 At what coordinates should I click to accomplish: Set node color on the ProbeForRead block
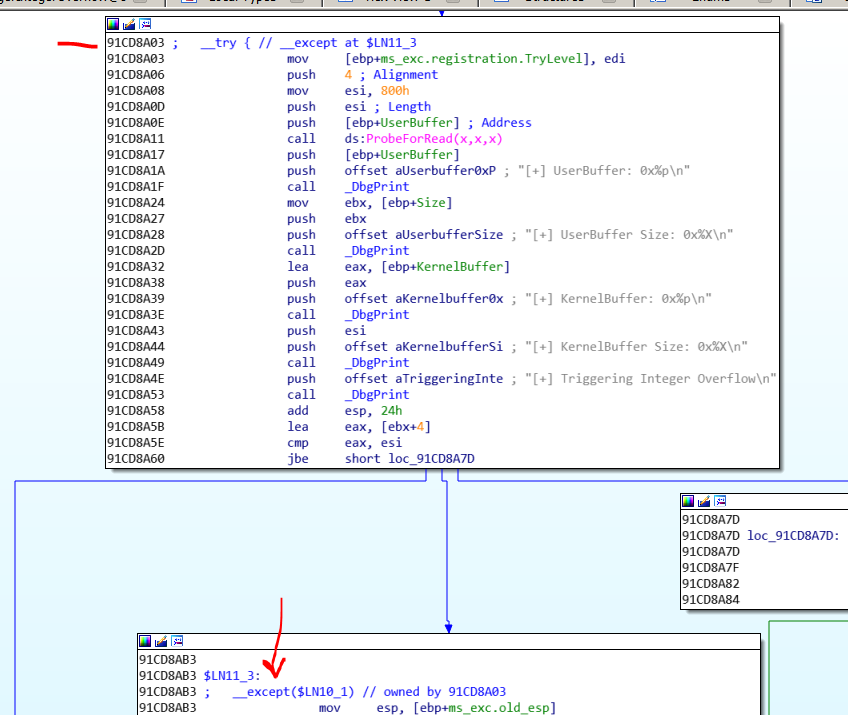(x=113, y=24)
